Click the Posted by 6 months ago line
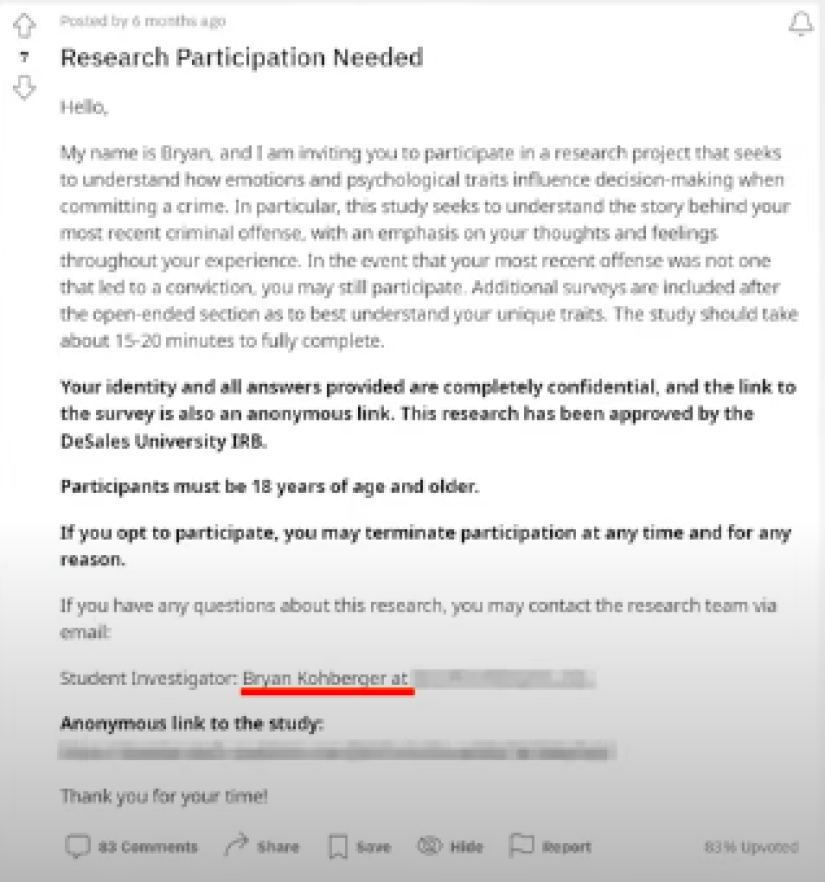 [x=143, y=21]
